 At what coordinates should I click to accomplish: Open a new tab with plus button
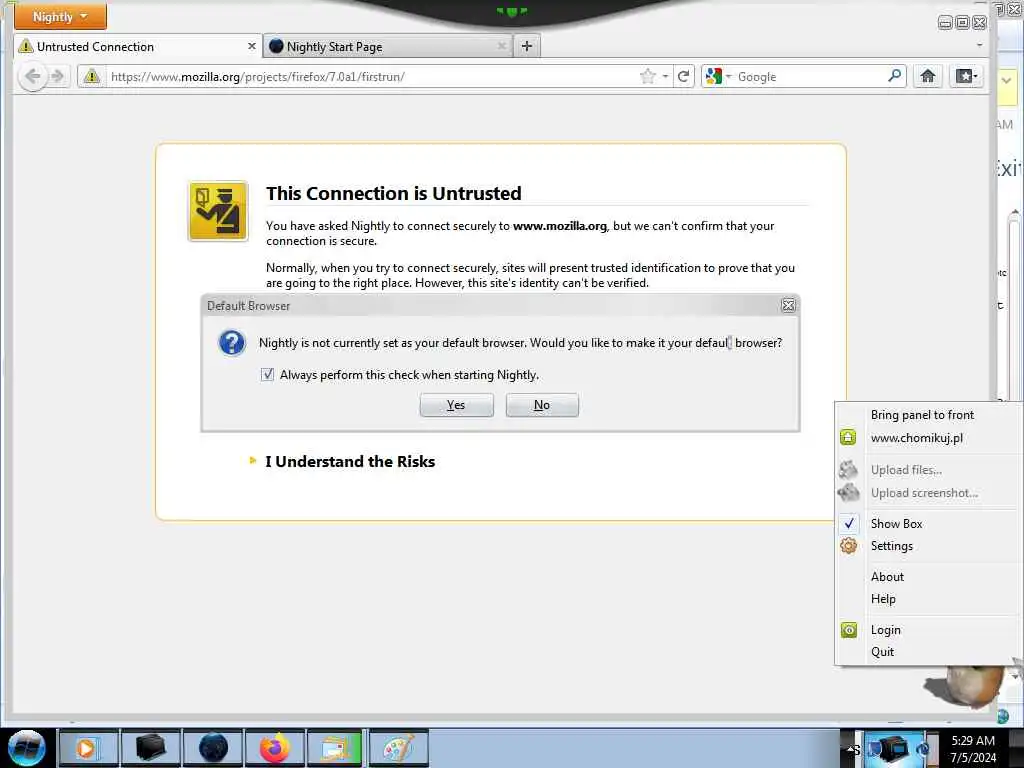tap(526, 46)
